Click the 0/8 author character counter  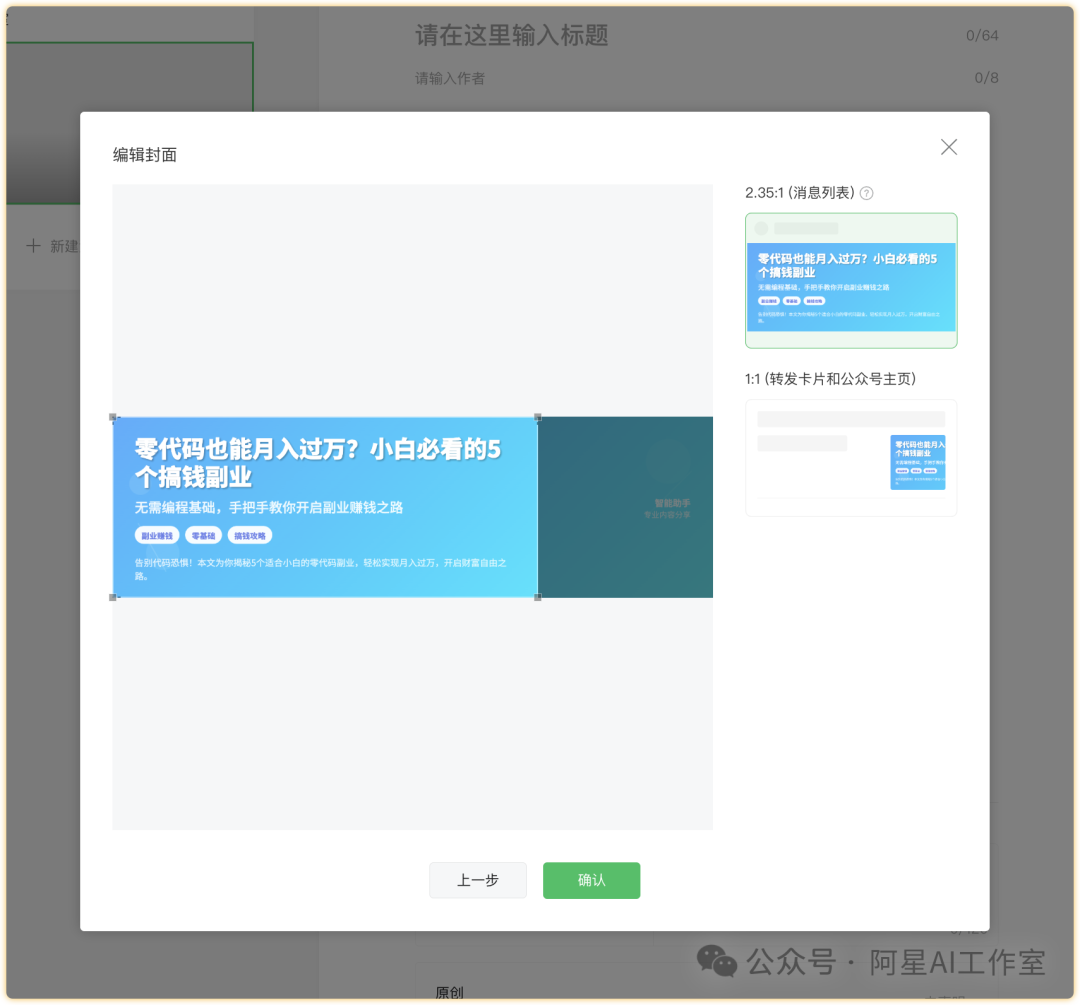click(x=986, y=78)
